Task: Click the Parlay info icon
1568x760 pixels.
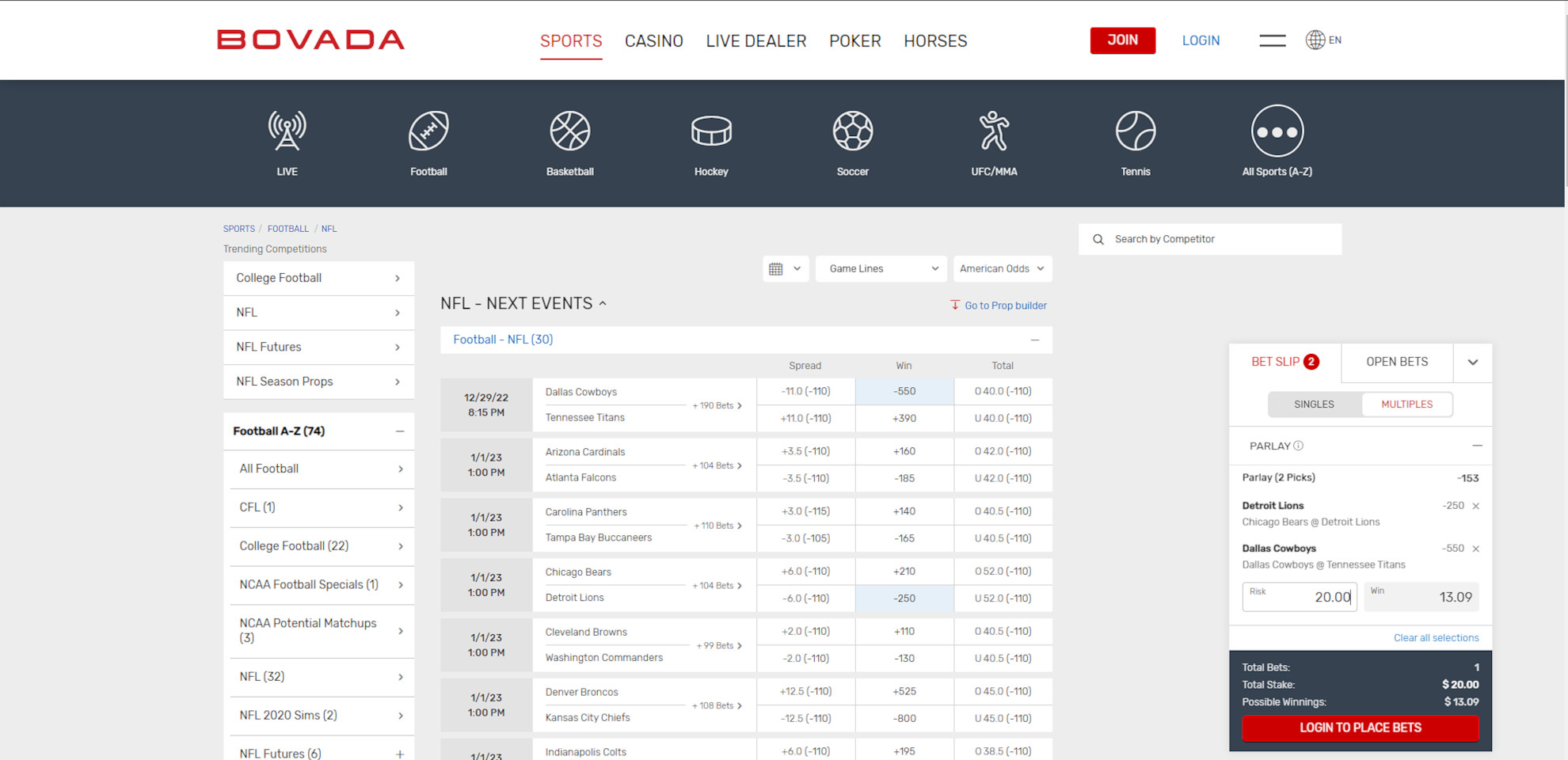Action: [1299, 446]
